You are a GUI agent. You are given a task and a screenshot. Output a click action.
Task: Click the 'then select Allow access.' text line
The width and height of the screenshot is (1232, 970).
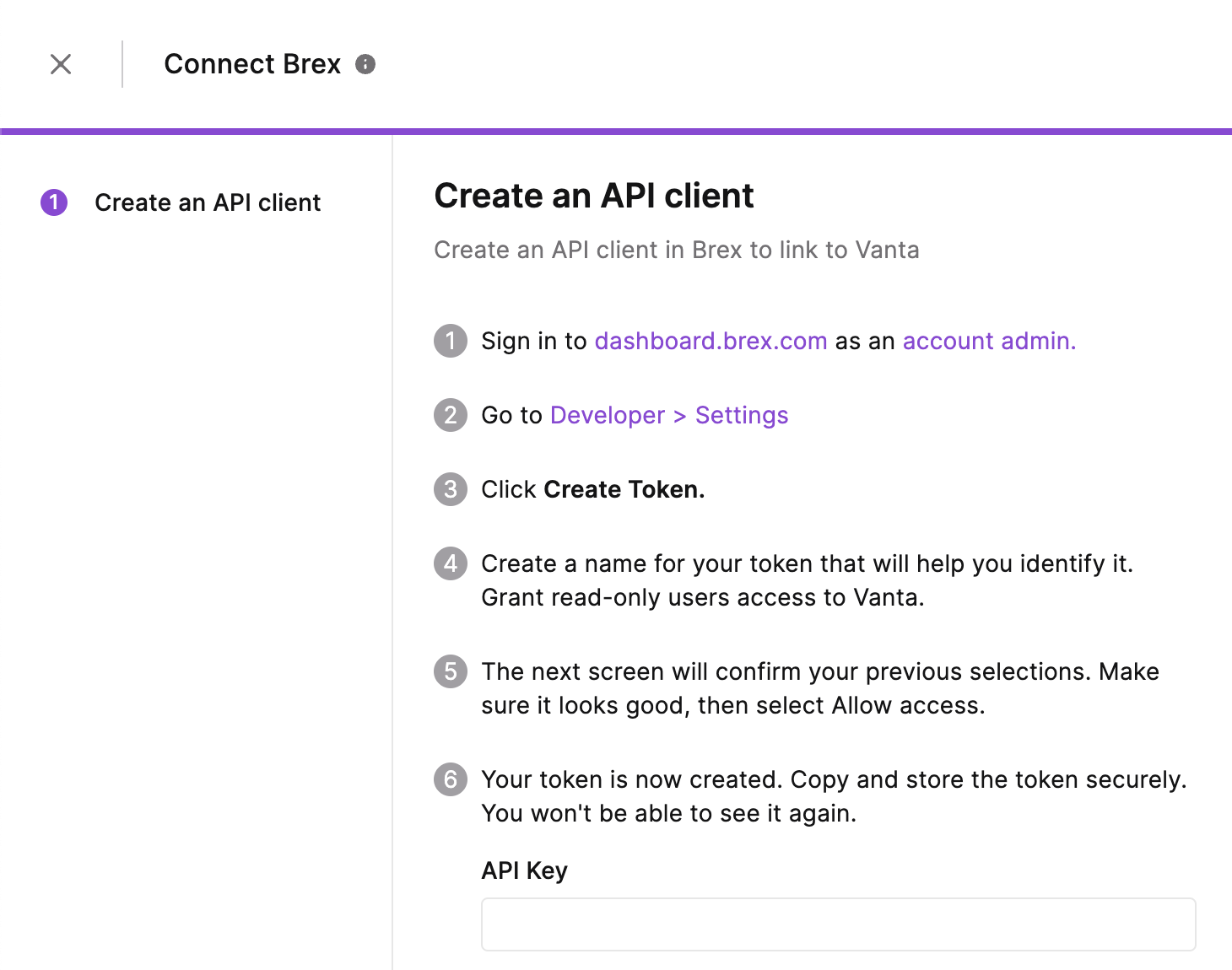coord(733,705)
